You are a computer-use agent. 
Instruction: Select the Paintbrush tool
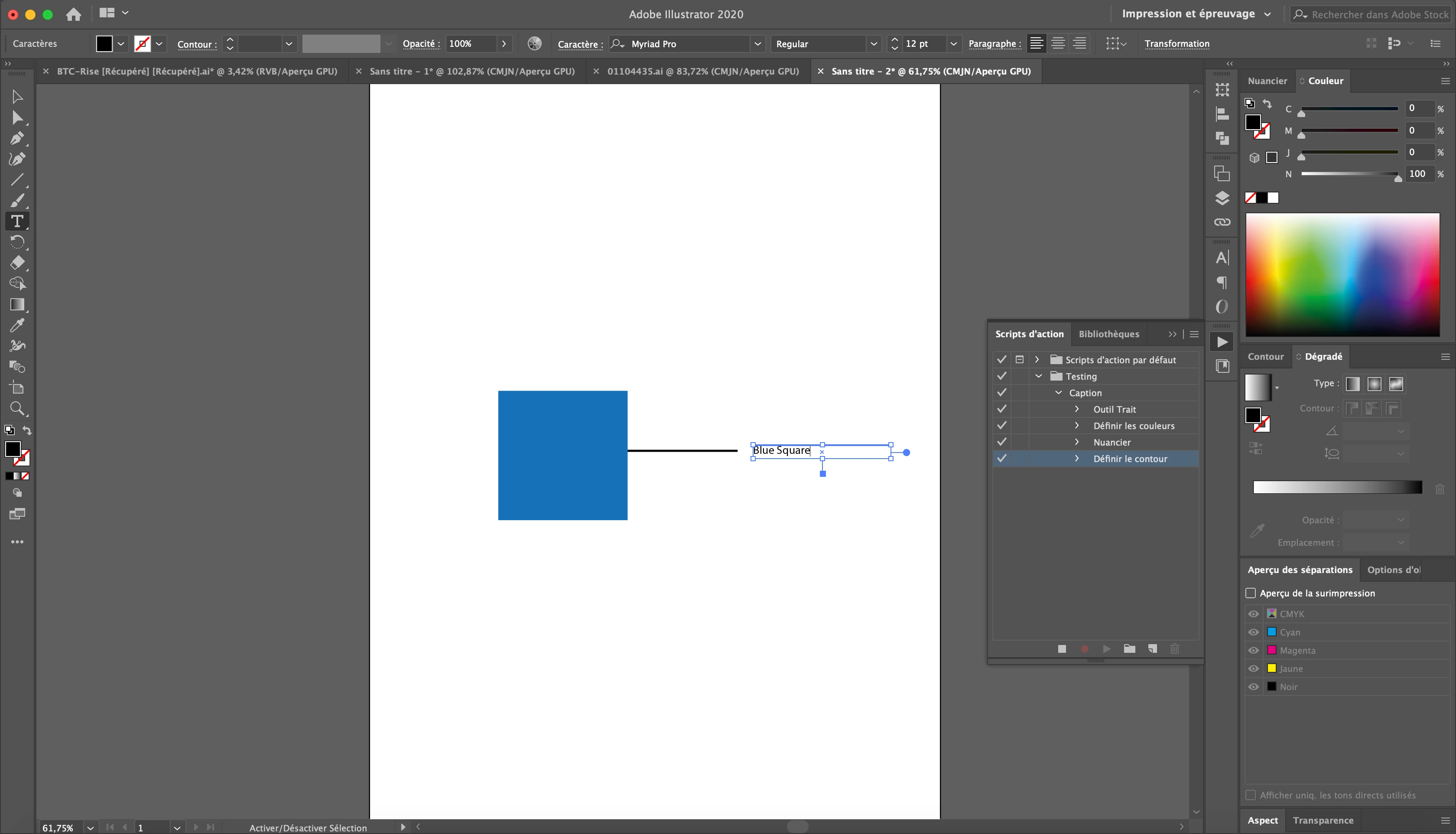click(16, 200)
